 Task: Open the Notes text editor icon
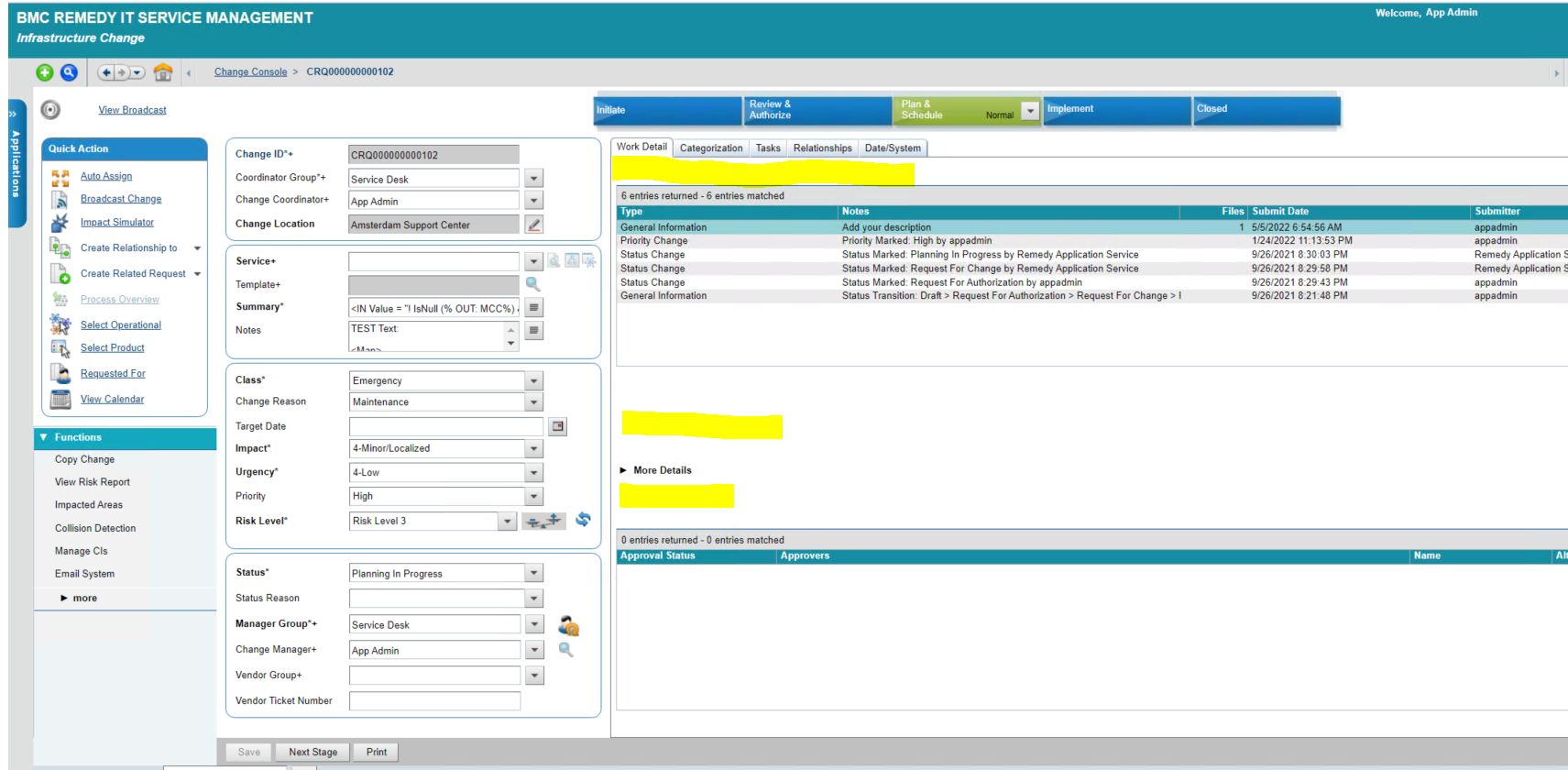[533, 330]
